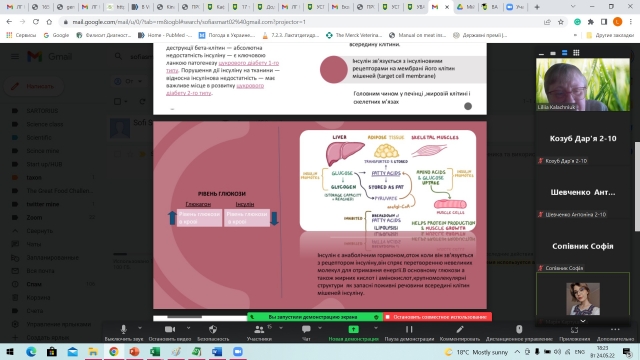Click the page vertical scrollbar
This screenshot has height=360, width=640.
pos(637,186)
